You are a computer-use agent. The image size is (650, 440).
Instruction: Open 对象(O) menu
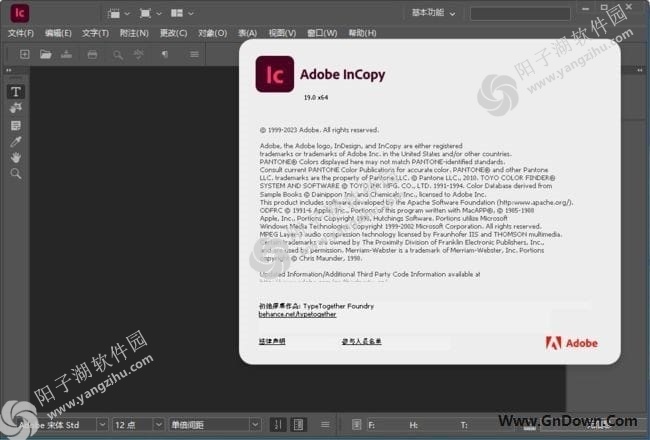[212, 33]
